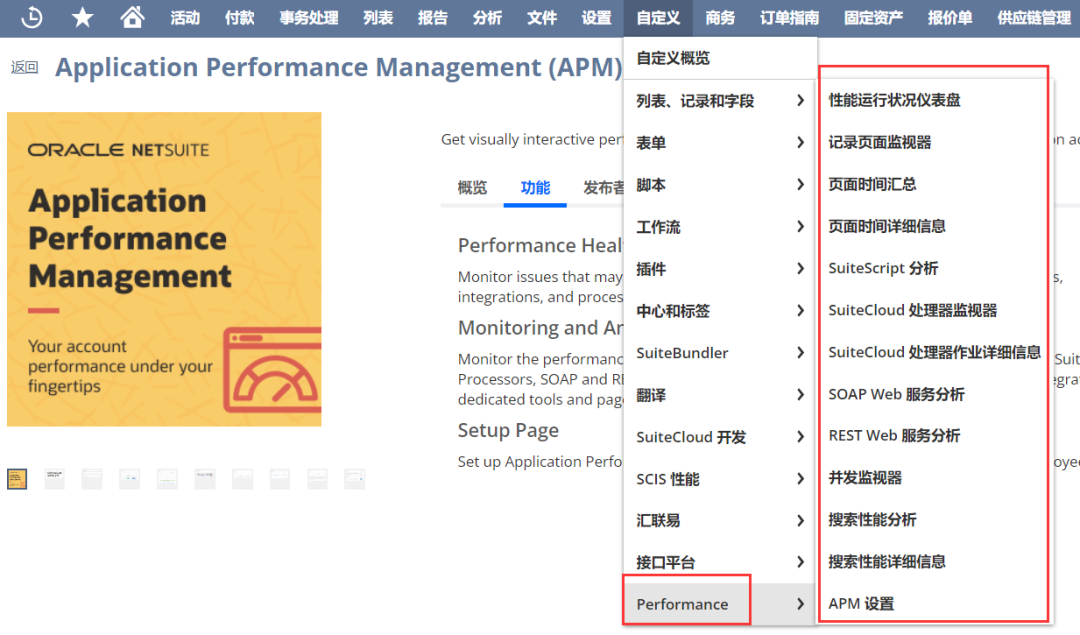Image resolution: width=1080 pixels, height=635 pixels.
Task: Open 性能运行状况仪表盘
Action: pyautogui.click(x=894, y=101)
